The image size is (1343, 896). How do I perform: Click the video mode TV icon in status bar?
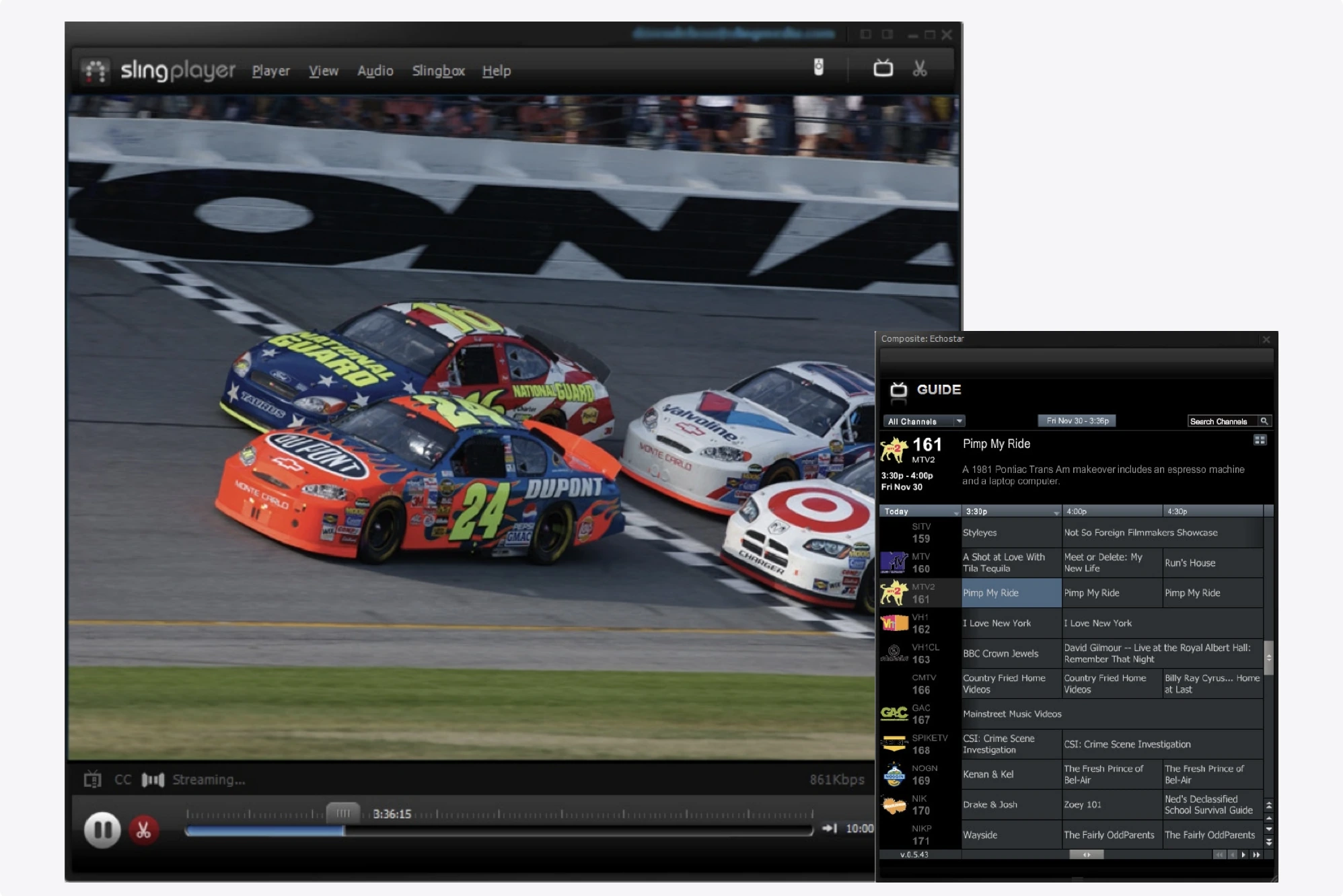[92, 779]
